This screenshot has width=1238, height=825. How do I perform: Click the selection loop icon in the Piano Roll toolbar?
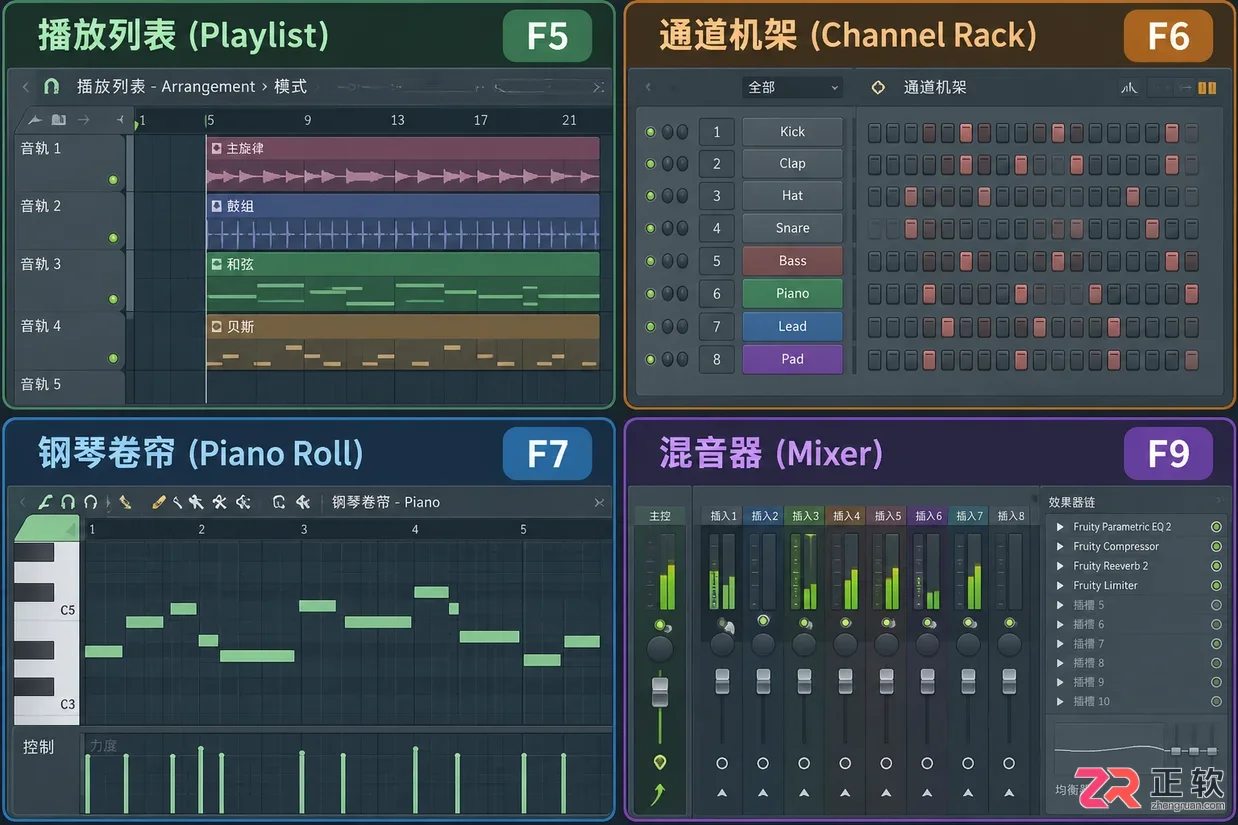279,502
